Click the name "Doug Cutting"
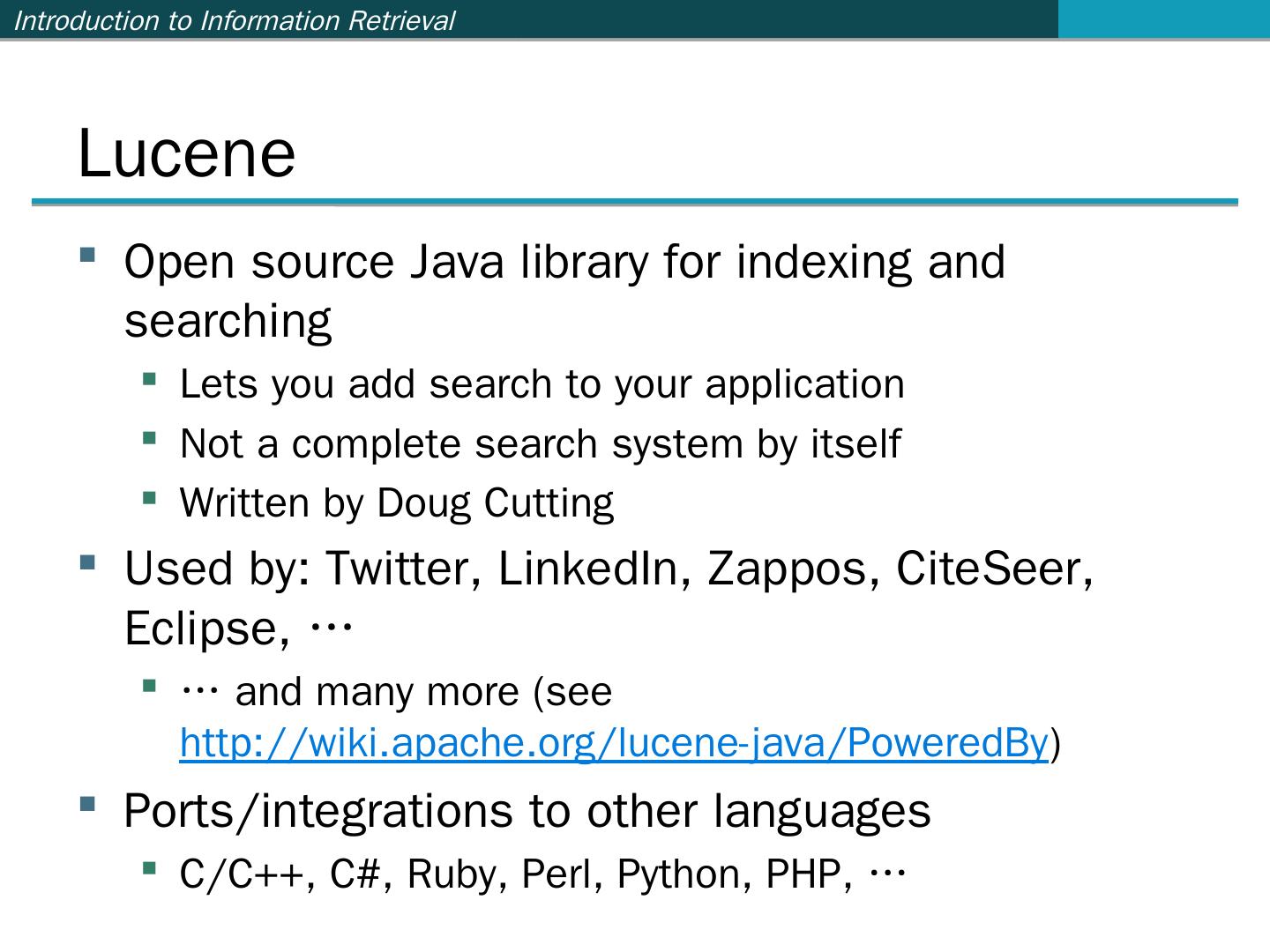Image resolution: width=1270 pixels, height=952 pixels. (495, 503)
